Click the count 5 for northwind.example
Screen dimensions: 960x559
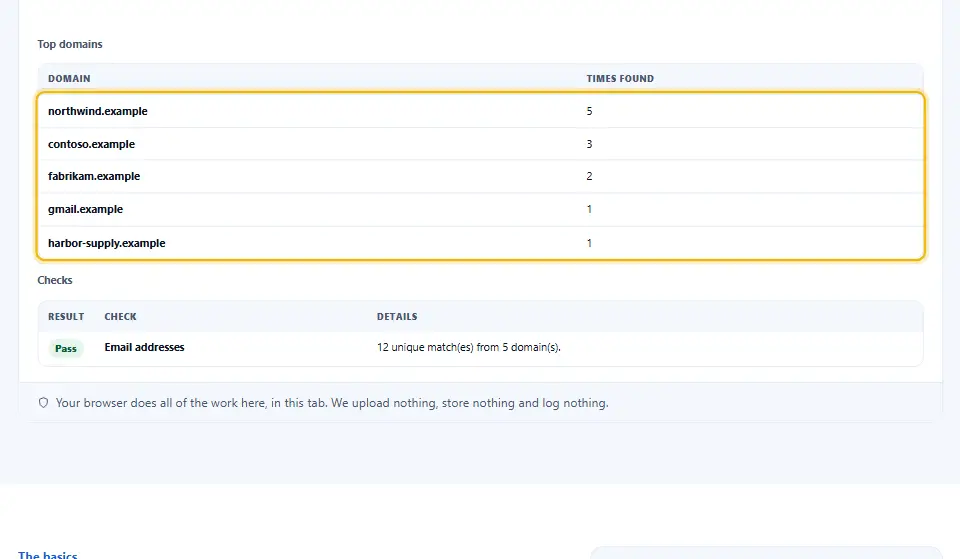[x=589, y=111]
